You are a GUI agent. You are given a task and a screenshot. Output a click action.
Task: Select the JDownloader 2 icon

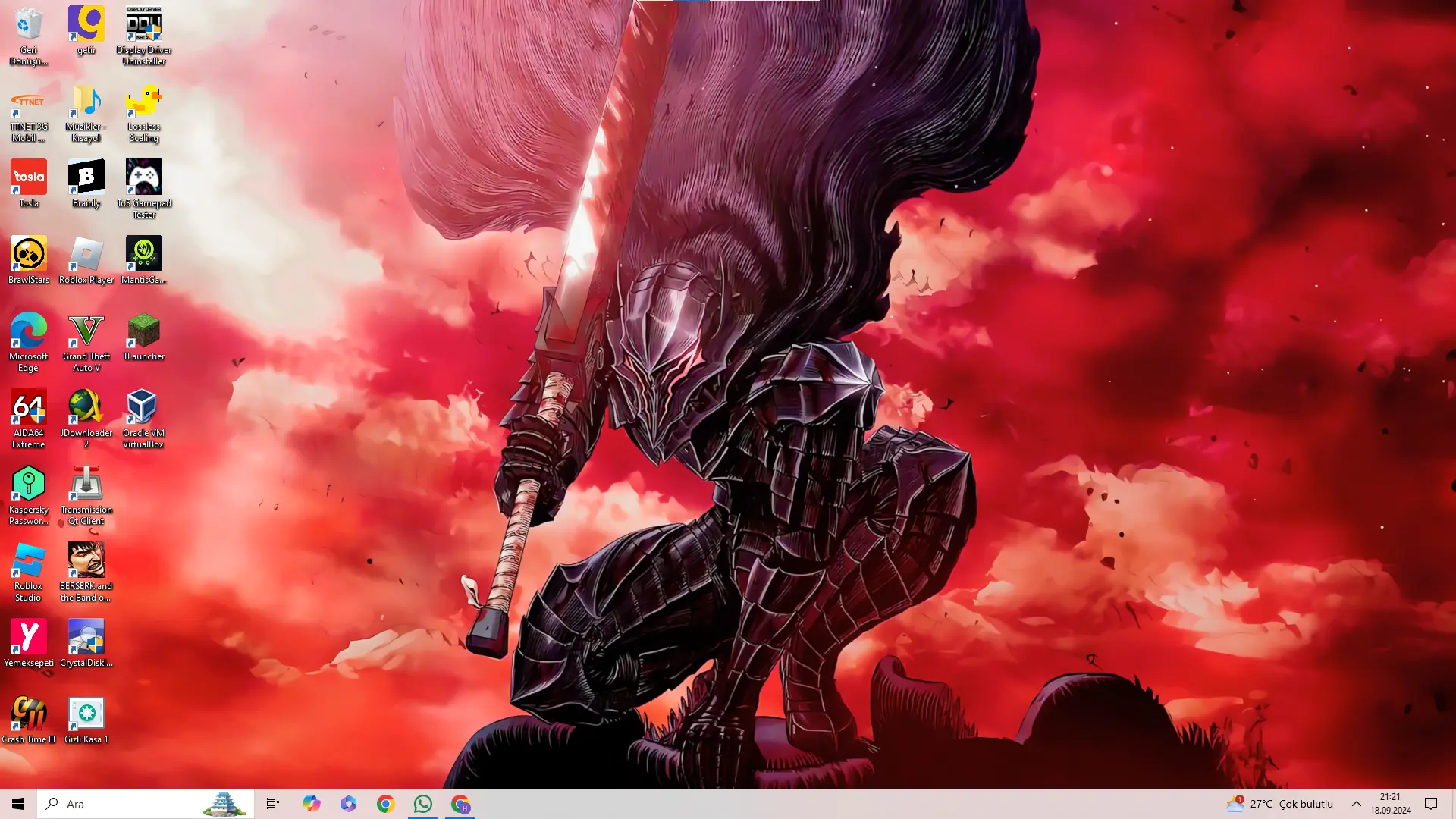86,419
